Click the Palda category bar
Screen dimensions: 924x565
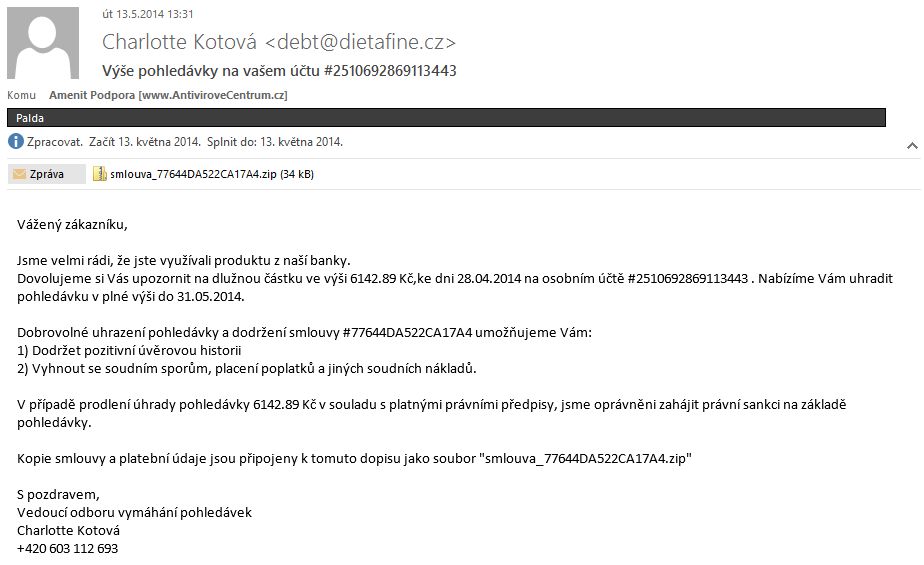point(446,118)
